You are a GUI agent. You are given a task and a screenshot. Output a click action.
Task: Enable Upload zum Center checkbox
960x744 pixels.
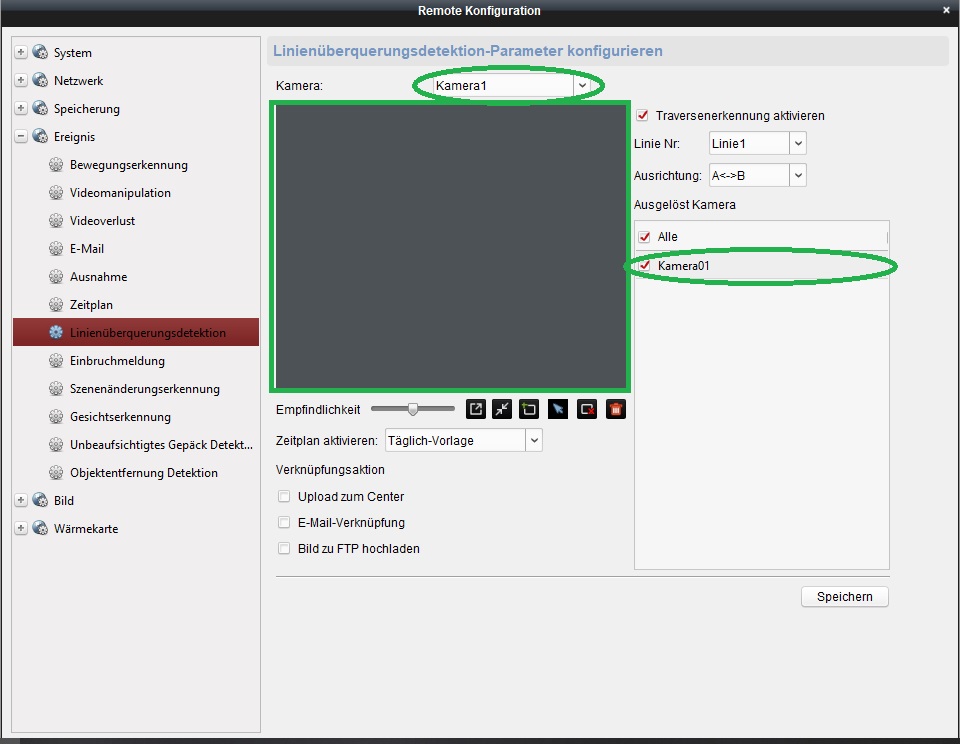(x=285, y=497)
